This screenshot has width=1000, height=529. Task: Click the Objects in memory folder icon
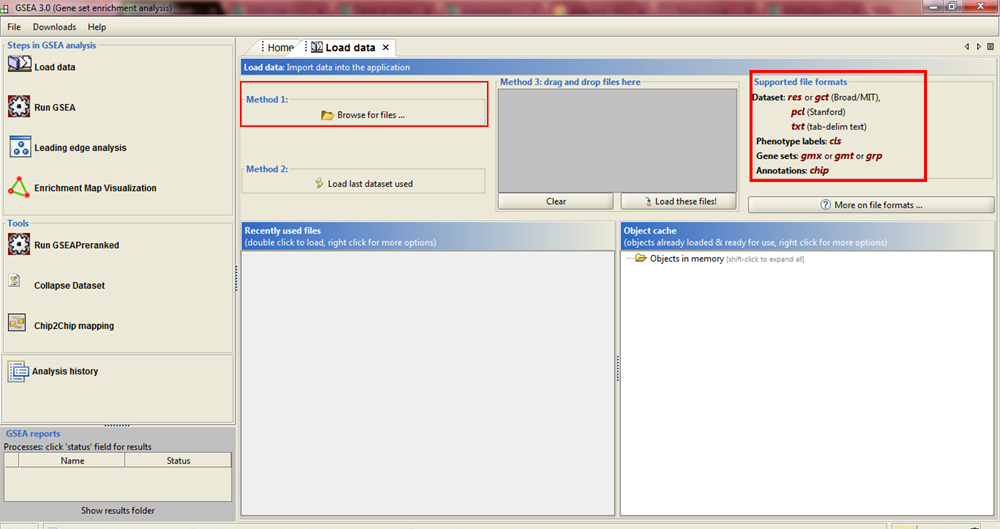640,258
